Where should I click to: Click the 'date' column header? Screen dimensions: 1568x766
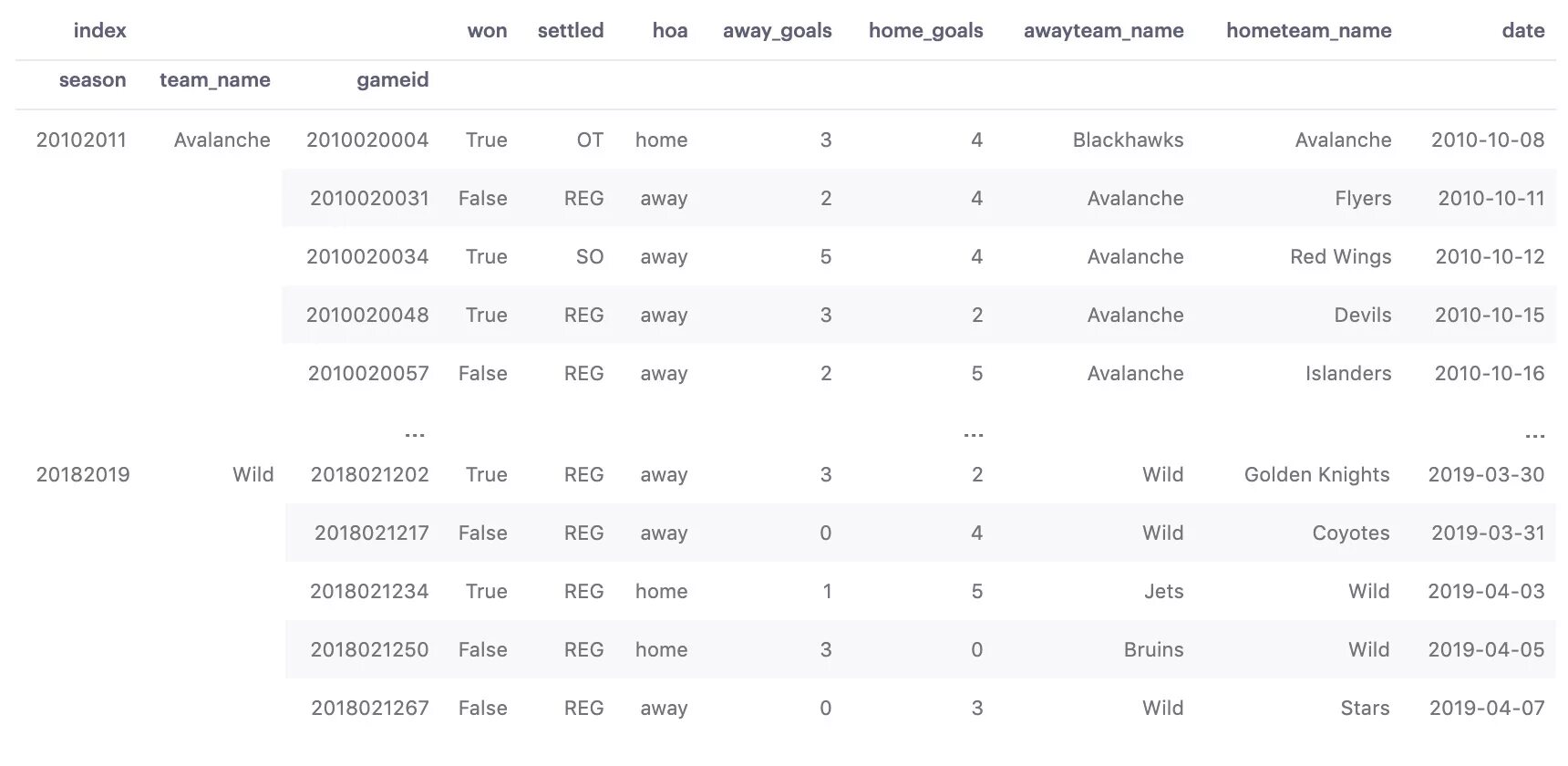pos(1522,31)
